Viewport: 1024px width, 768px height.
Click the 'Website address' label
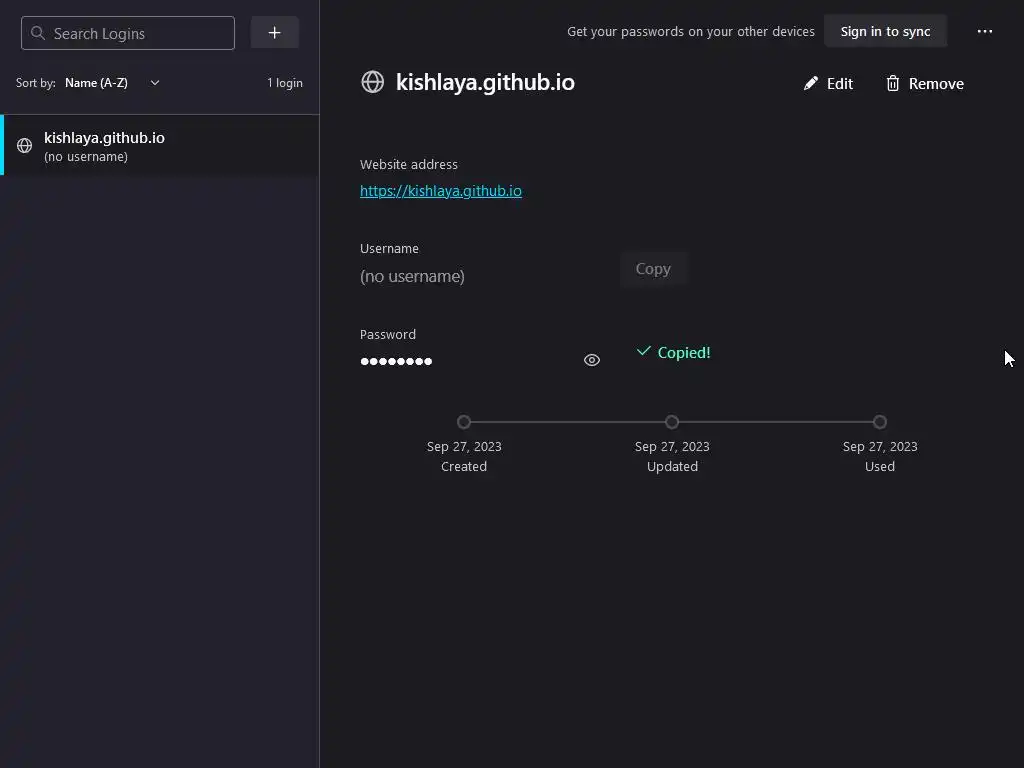click(x=409, y=165)
